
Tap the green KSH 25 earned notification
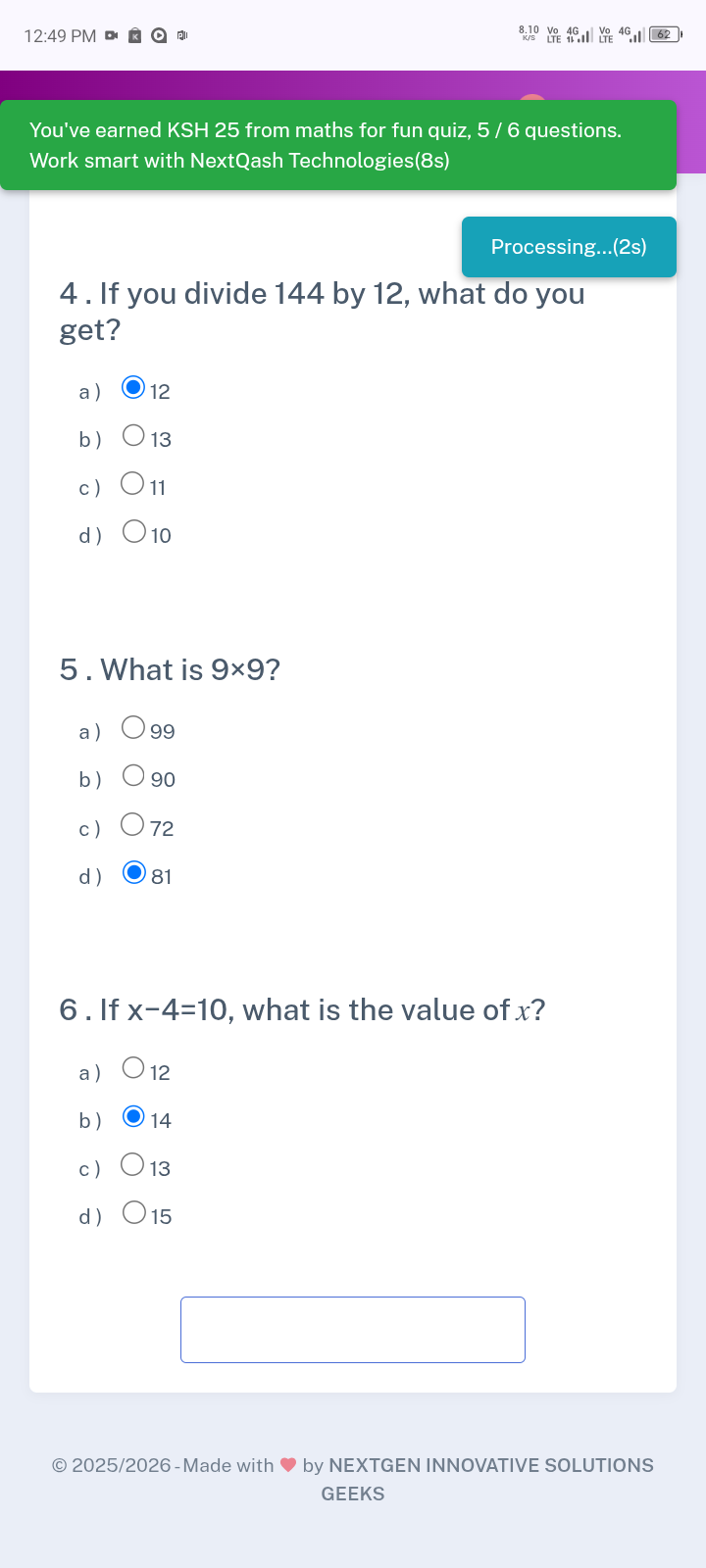(338, 145)
